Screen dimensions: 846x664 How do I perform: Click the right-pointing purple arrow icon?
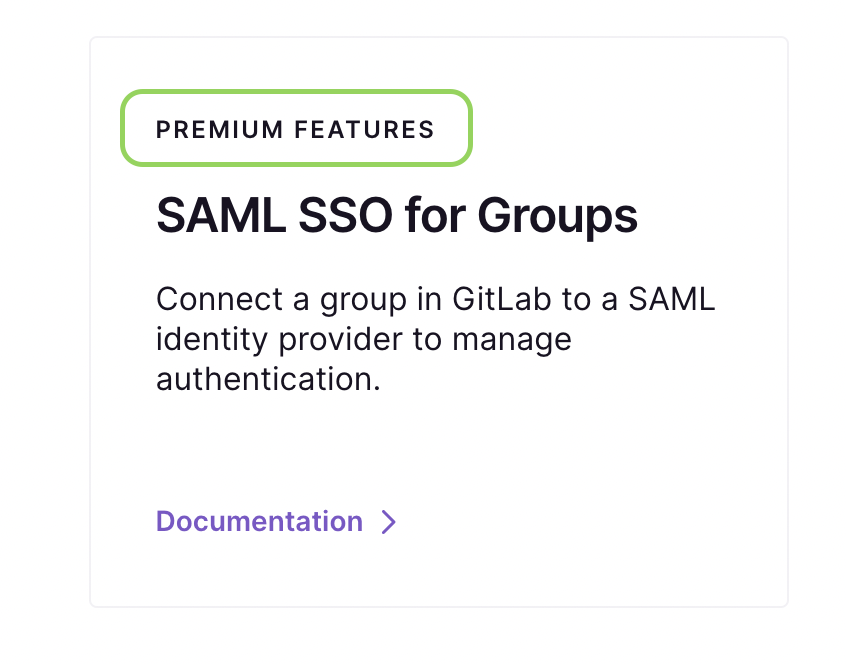(389, 522)
